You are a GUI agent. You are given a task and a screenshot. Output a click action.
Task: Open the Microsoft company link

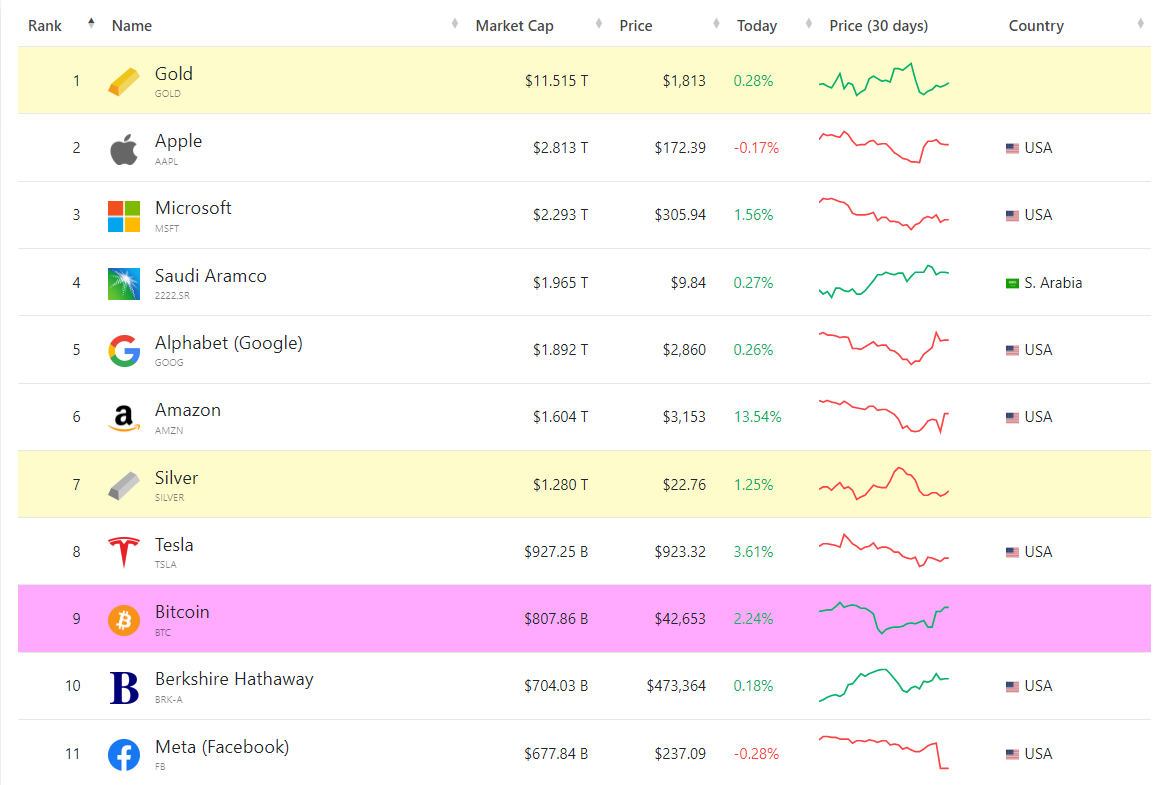click(x=193, y=208)
